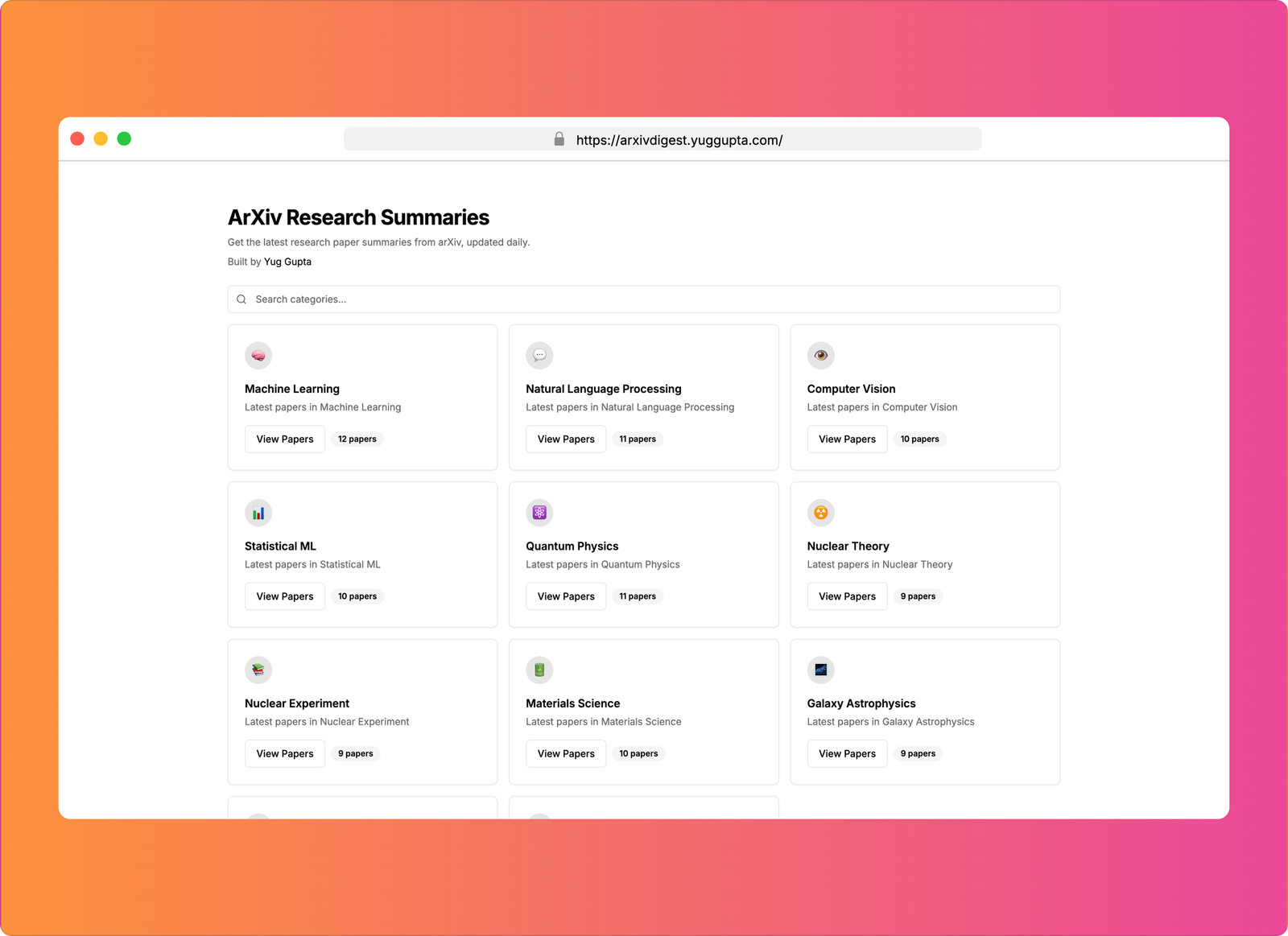Click the 11 papers badge on Natural Language Processing
This screenshot has height=936, width=1288.
click(638, 439)
